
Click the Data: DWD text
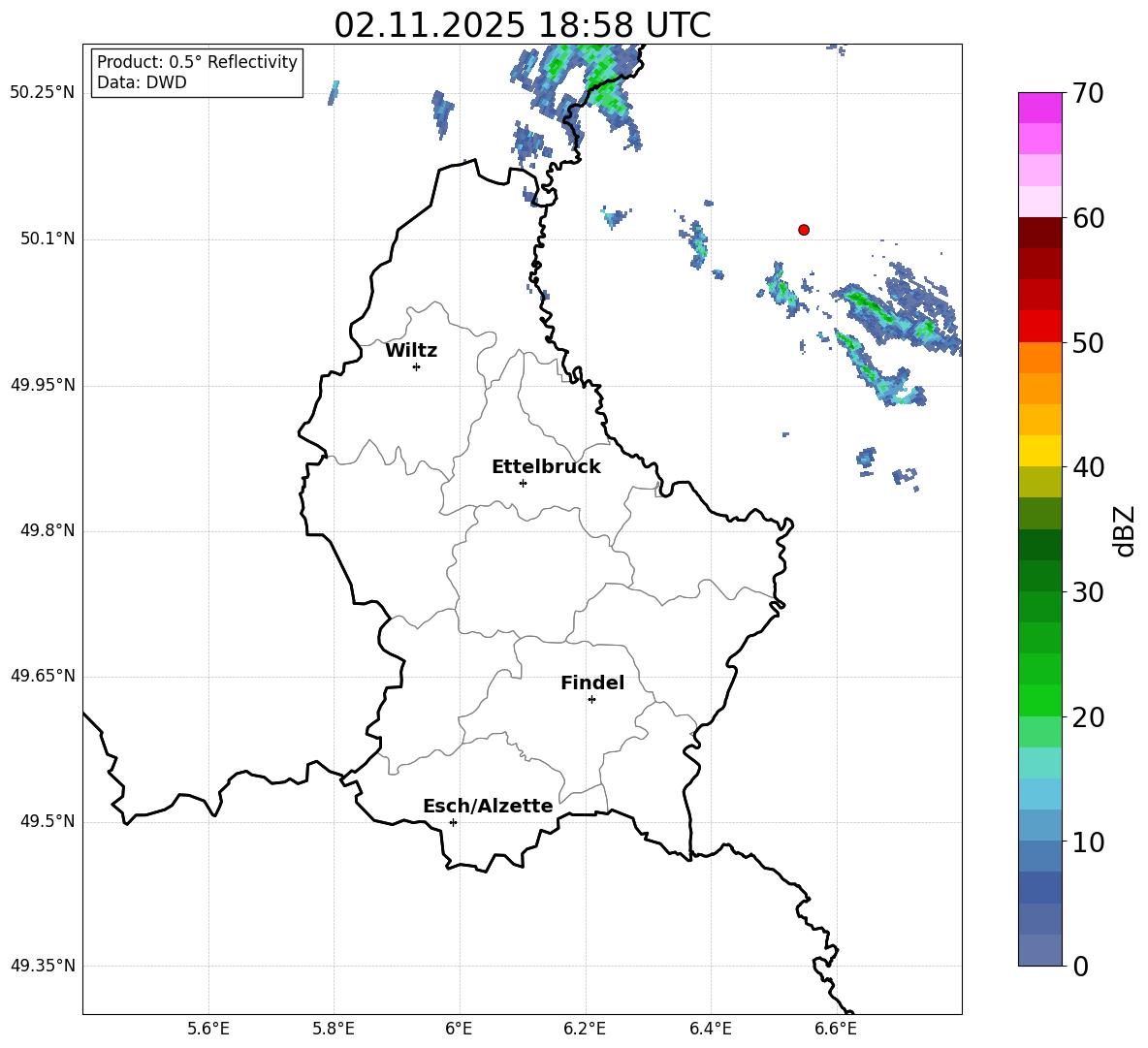pyautogui.click(x=142, y=82)
